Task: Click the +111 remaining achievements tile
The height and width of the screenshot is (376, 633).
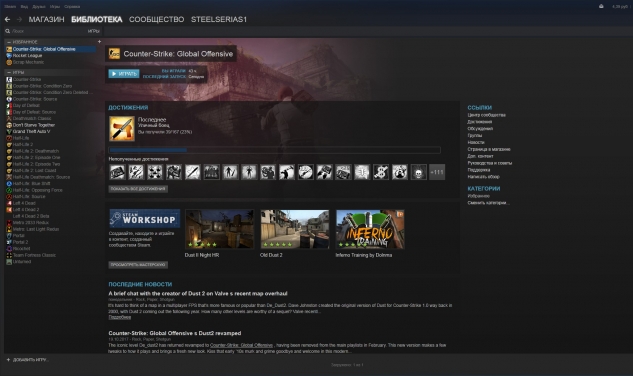Action: click(x=437, y=172)
